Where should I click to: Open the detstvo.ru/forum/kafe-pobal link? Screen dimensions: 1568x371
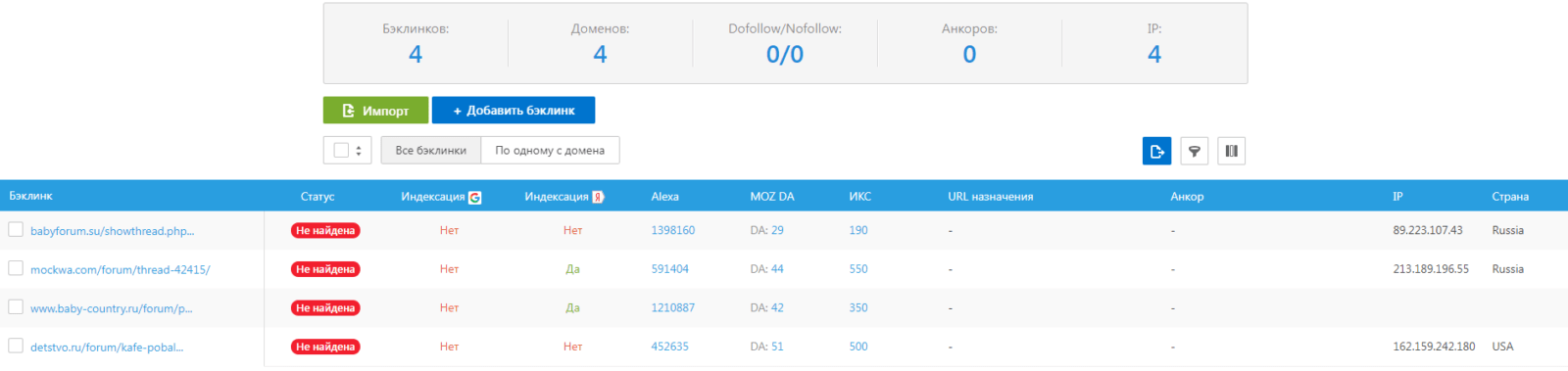(107, 347)
